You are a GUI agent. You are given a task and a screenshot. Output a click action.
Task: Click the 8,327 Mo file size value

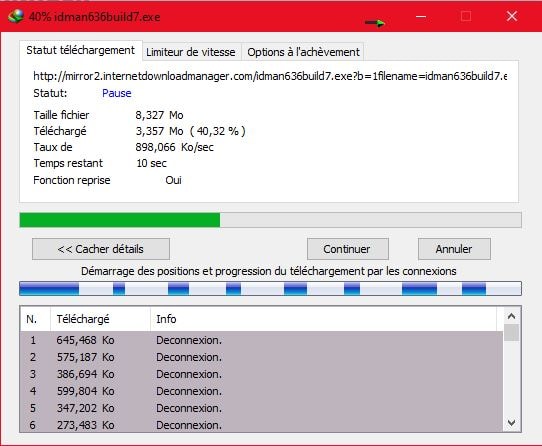tap(159, 115)
